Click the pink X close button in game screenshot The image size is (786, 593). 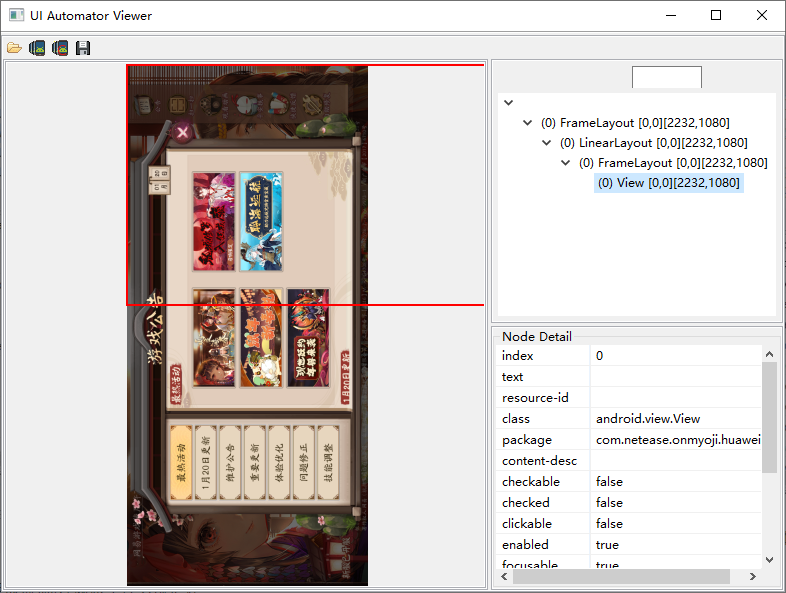pyautogui.click(x=182, y=132)
